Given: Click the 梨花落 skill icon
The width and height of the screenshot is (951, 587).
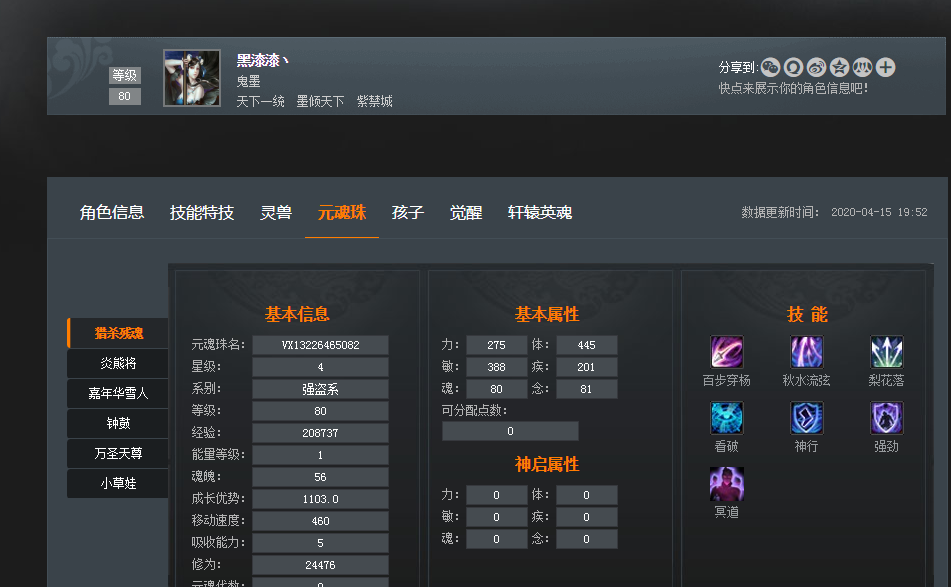Looking at the screenshot, I should tap(887, 352).
